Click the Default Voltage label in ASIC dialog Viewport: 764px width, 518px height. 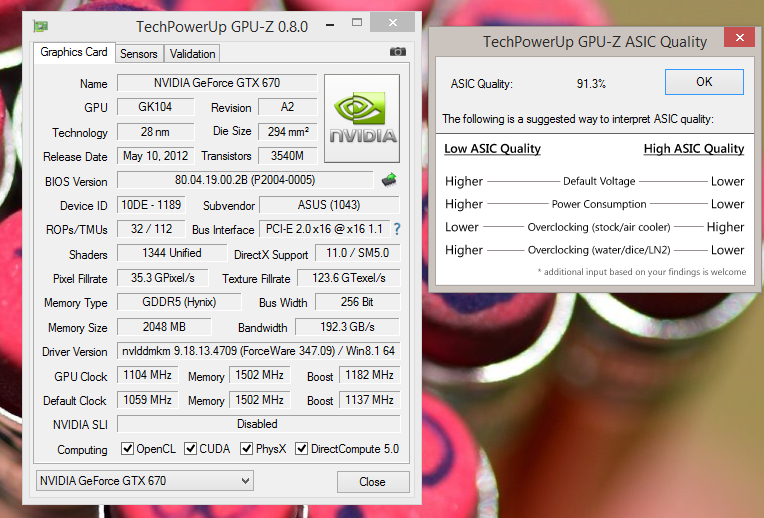pyautogui.click(x=599, y=181)
